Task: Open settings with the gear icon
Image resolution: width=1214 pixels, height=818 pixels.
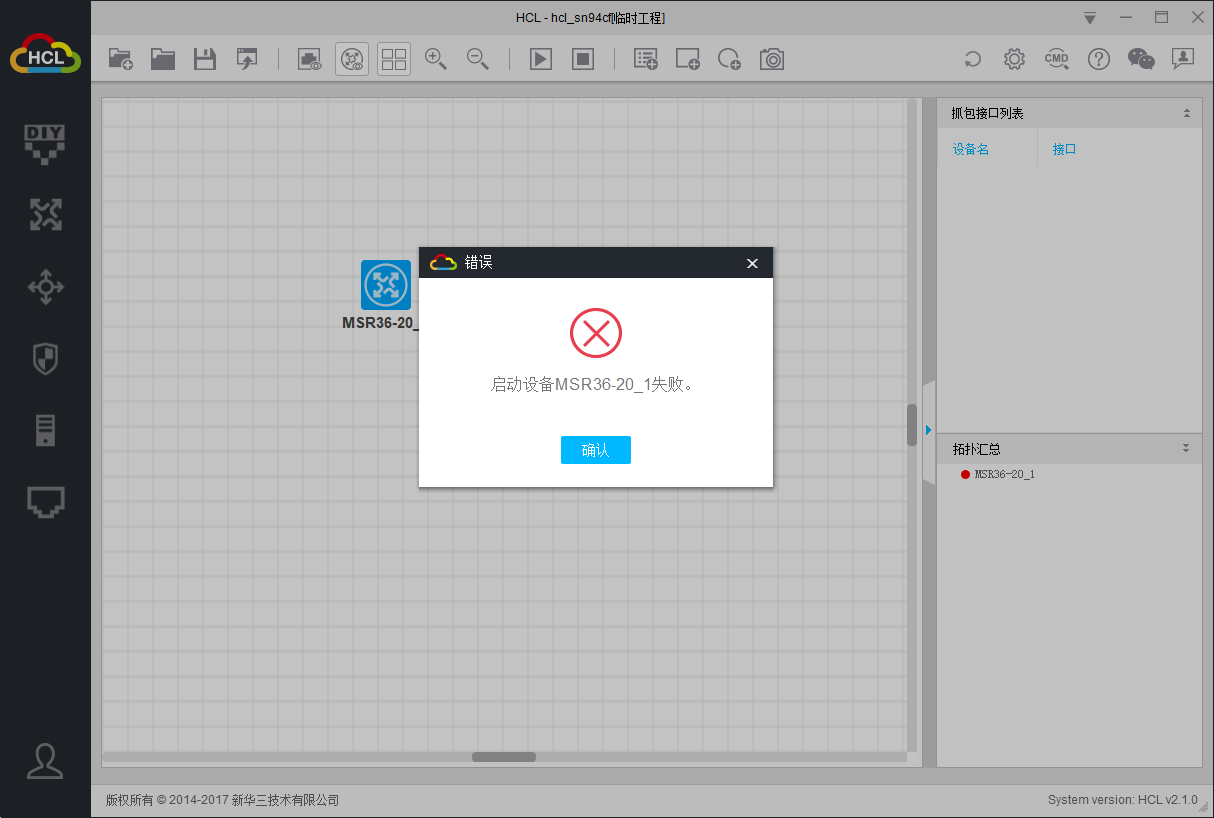Action: tap(1014, 59)
